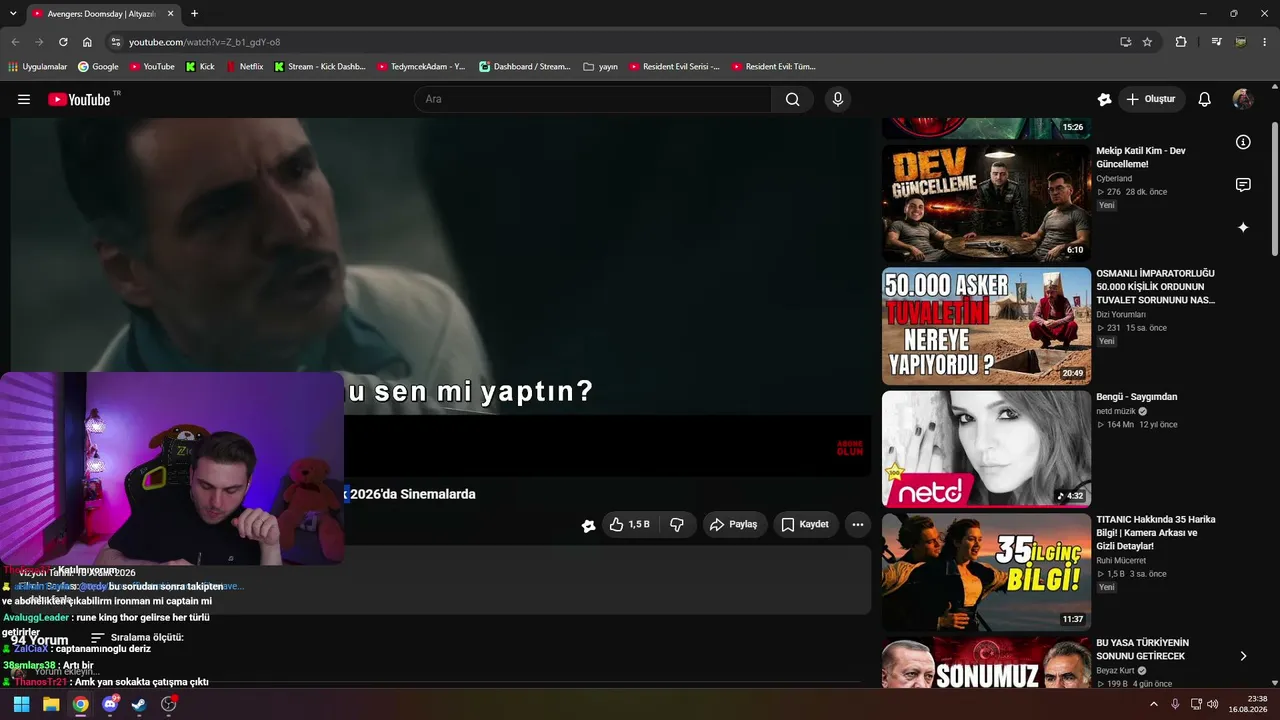This screenshot has width=1280, height=720.
Task: Open the comments panel icon in side rail
Action: tap(1243, 185)
